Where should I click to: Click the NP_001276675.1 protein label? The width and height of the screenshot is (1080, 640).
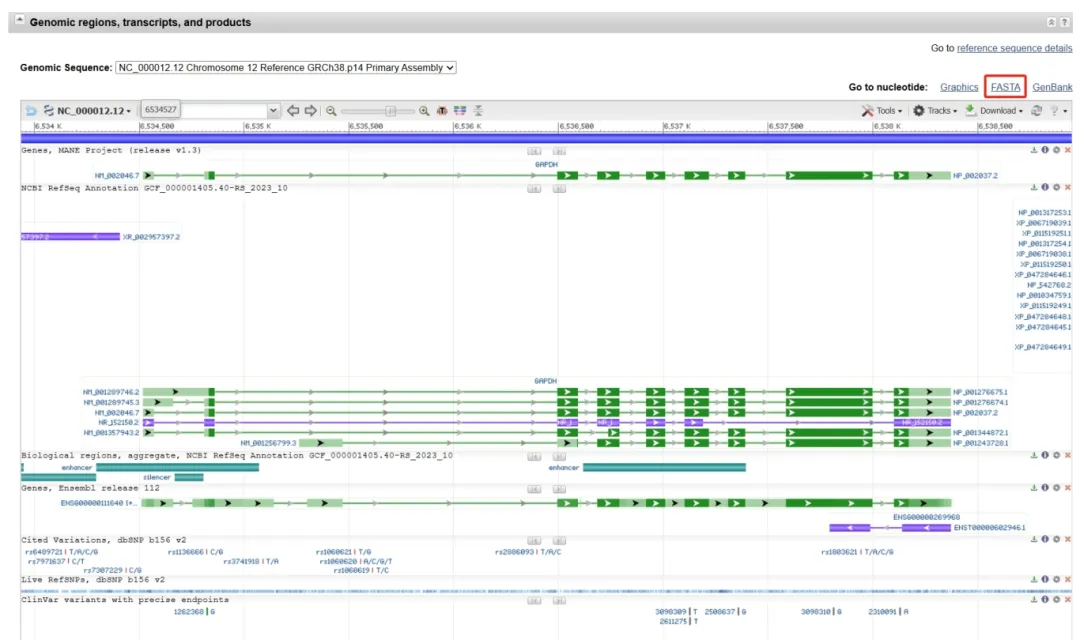[981, 392]
